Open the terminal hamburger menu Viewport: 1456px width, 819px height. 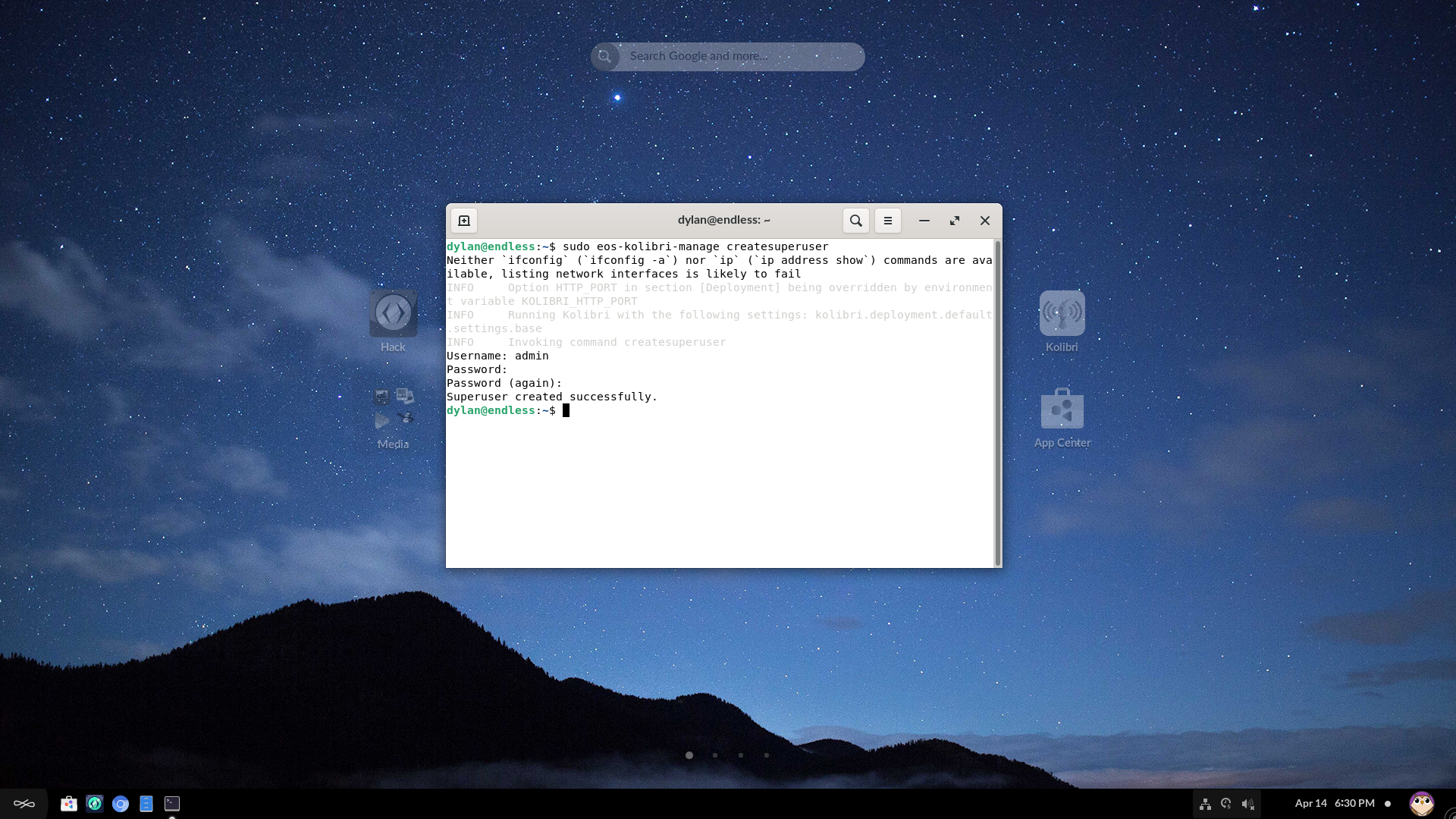point(887,221)
